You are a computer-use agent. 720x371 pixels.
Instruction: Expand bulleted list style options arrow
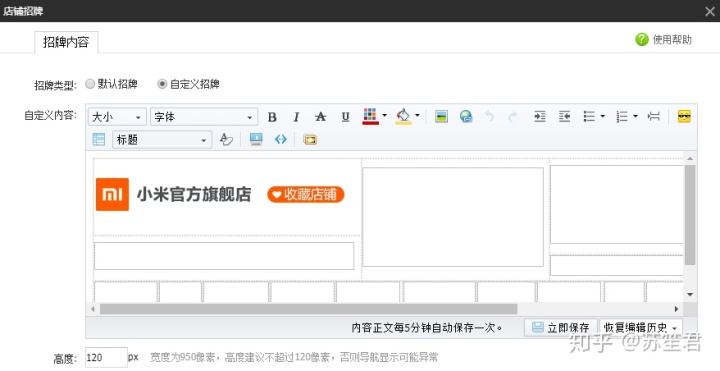coord(602,117)
